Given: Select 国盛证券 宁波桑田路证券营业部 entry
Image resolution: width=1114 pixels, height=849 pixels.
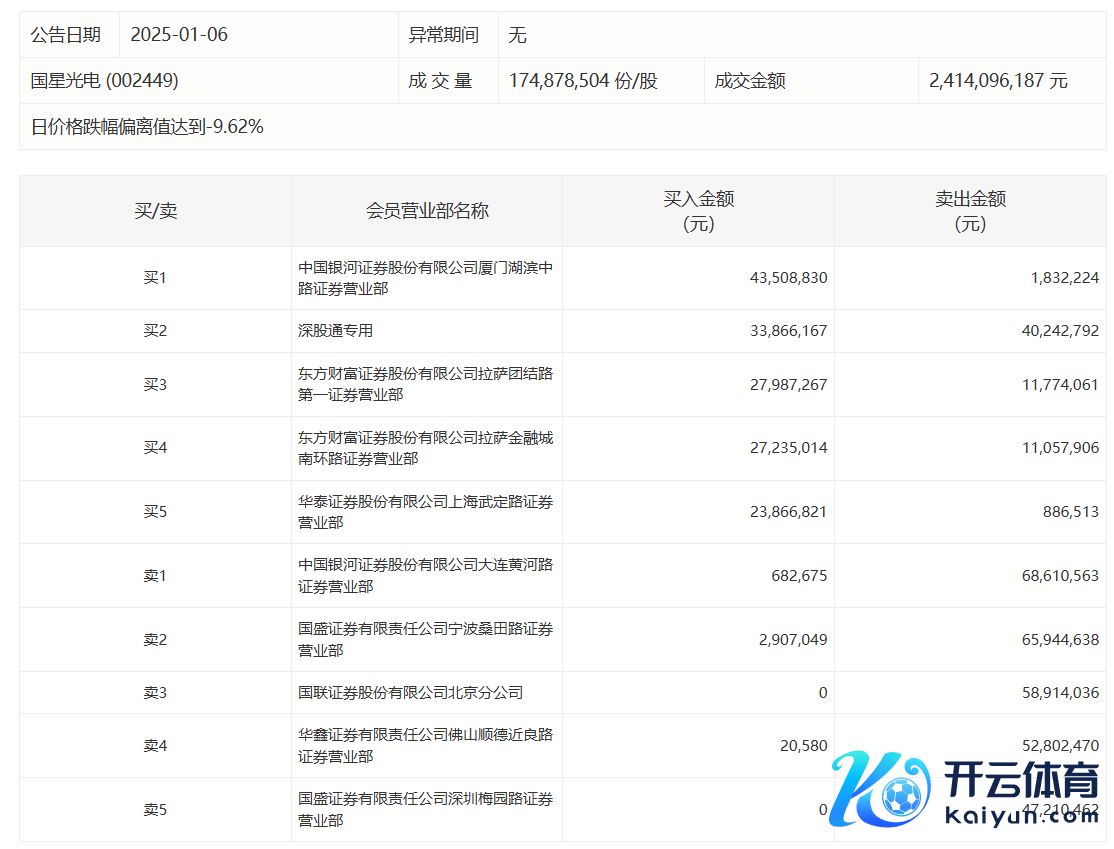Looking at the screenshot, I should click(x=425, y=640).
